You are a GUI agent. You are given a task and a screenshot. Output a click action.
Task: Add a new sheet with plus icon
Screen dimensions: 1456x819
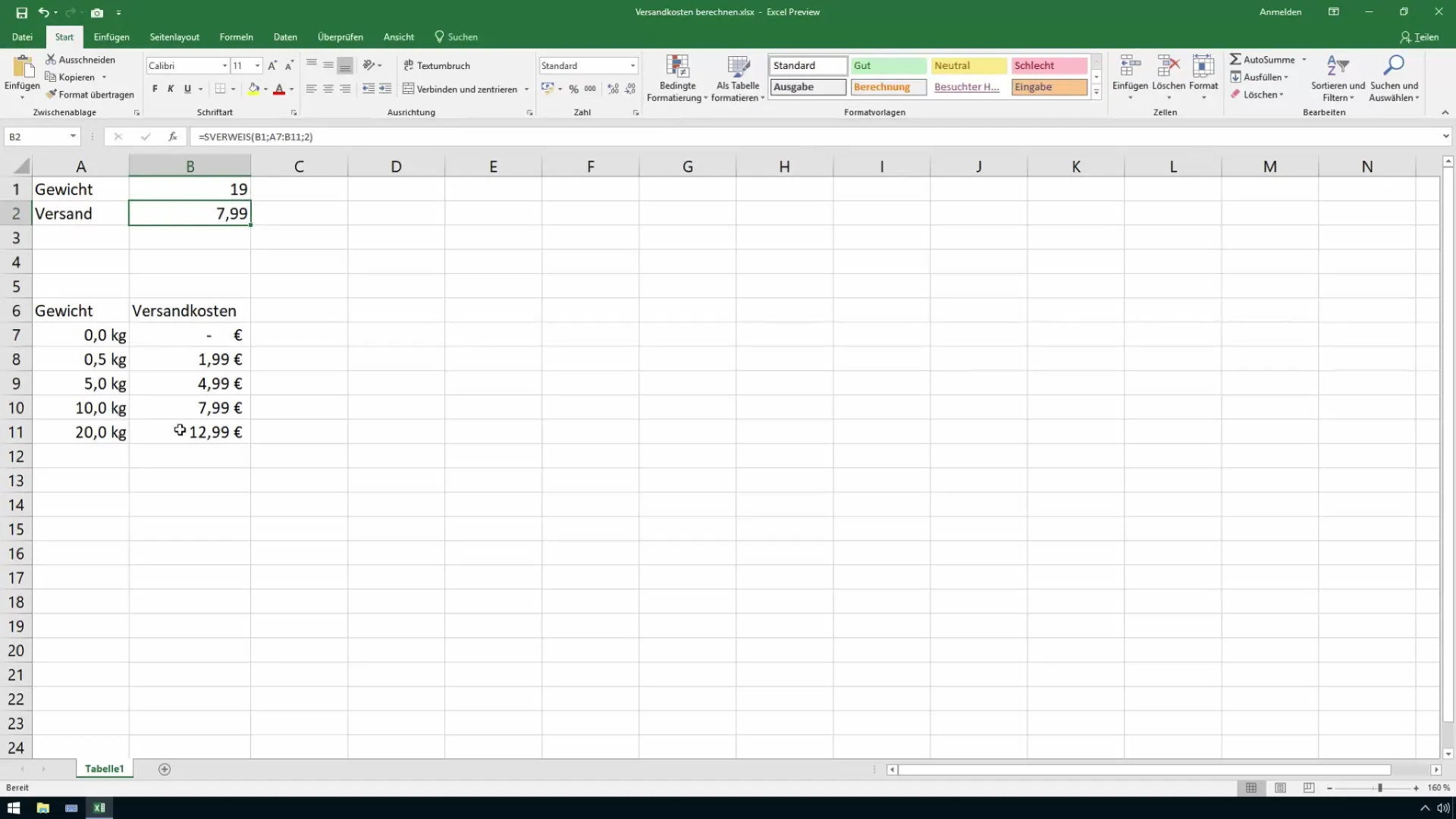pyautogui.click(x=165, y=769)
